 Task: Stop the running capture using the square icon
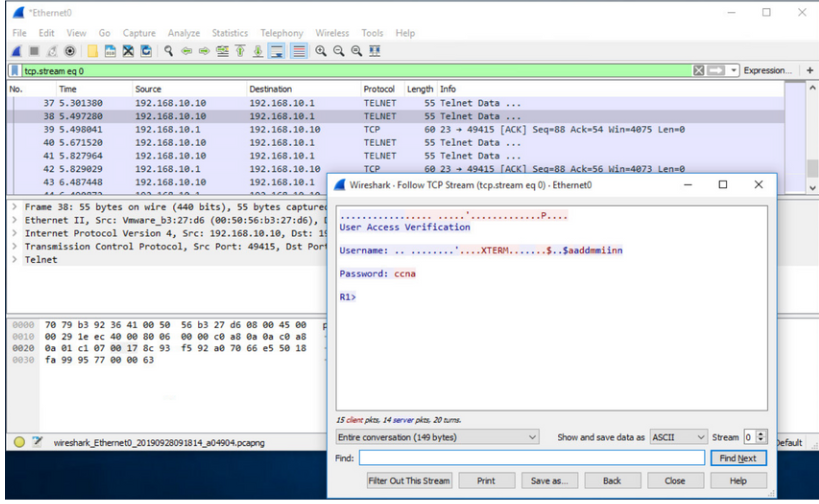pos(36,50)
